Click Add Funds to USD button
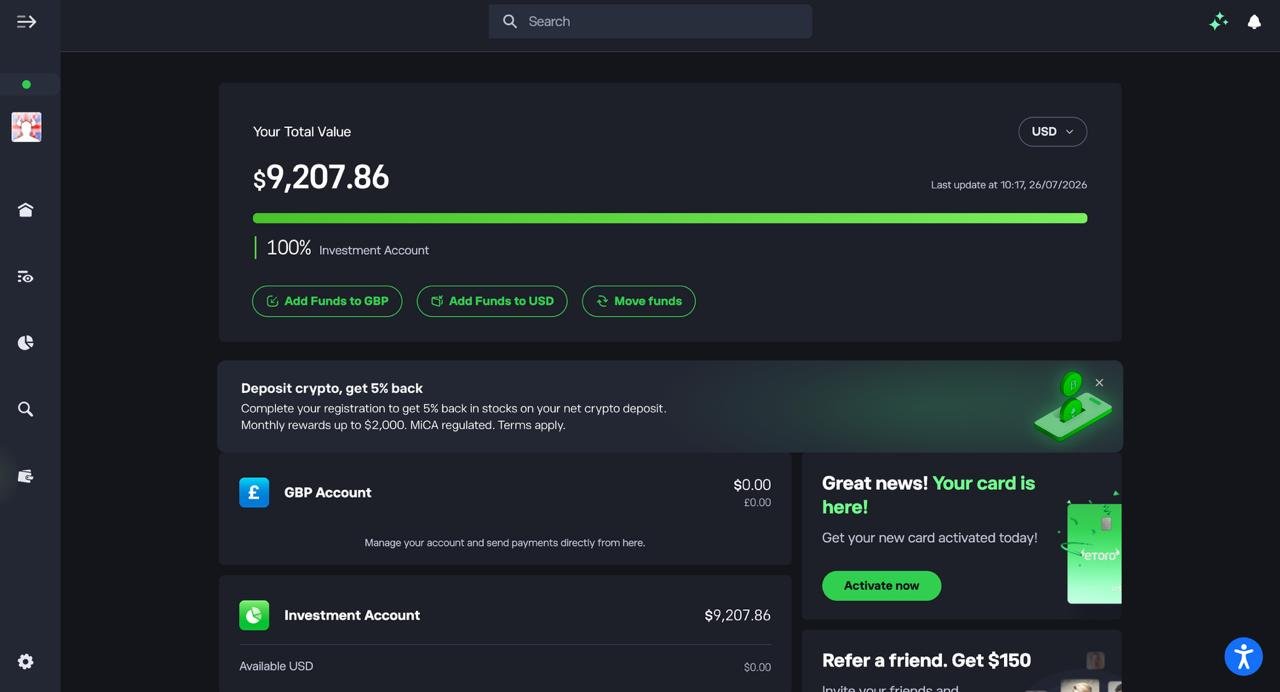1280x692 pixels. 492,301
